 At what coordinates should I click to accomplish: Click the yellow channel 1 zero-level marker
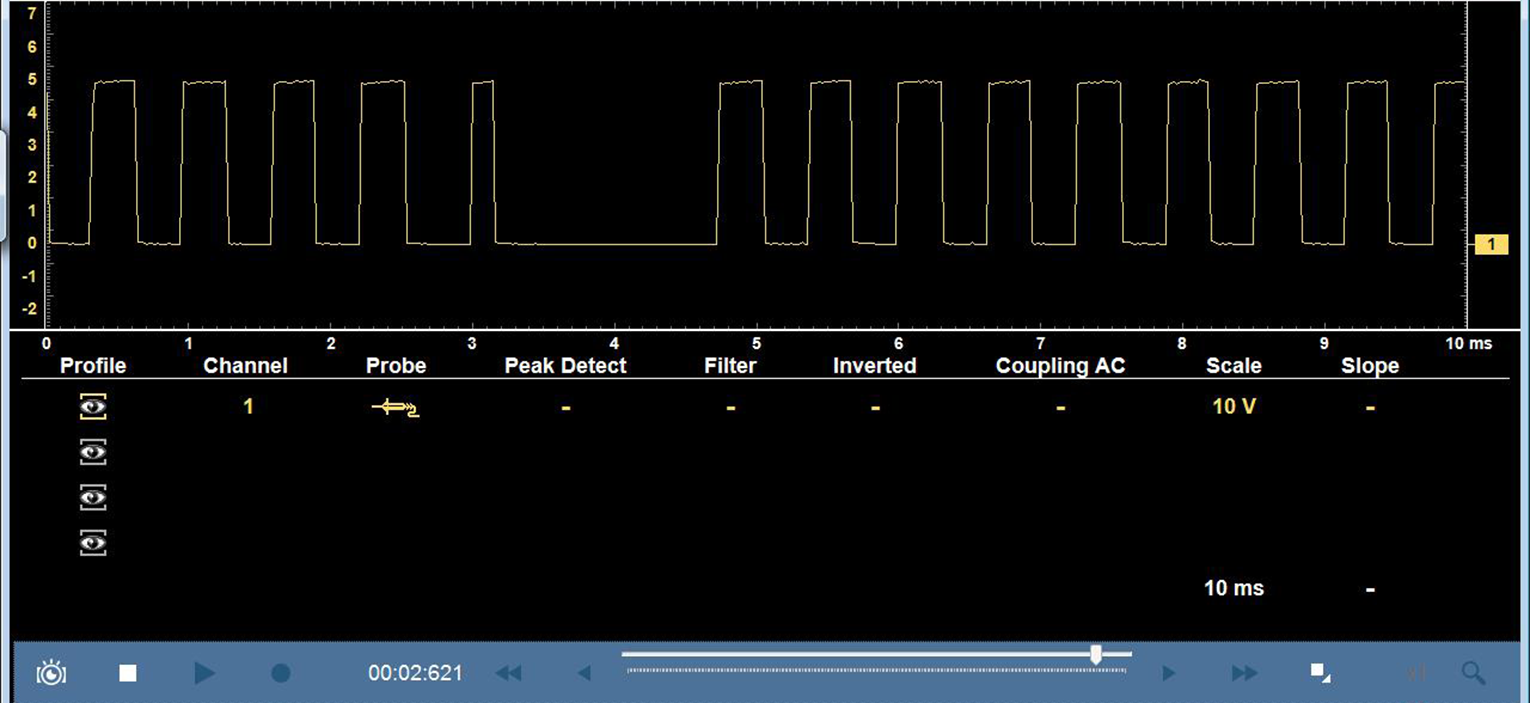[1491, 244]
